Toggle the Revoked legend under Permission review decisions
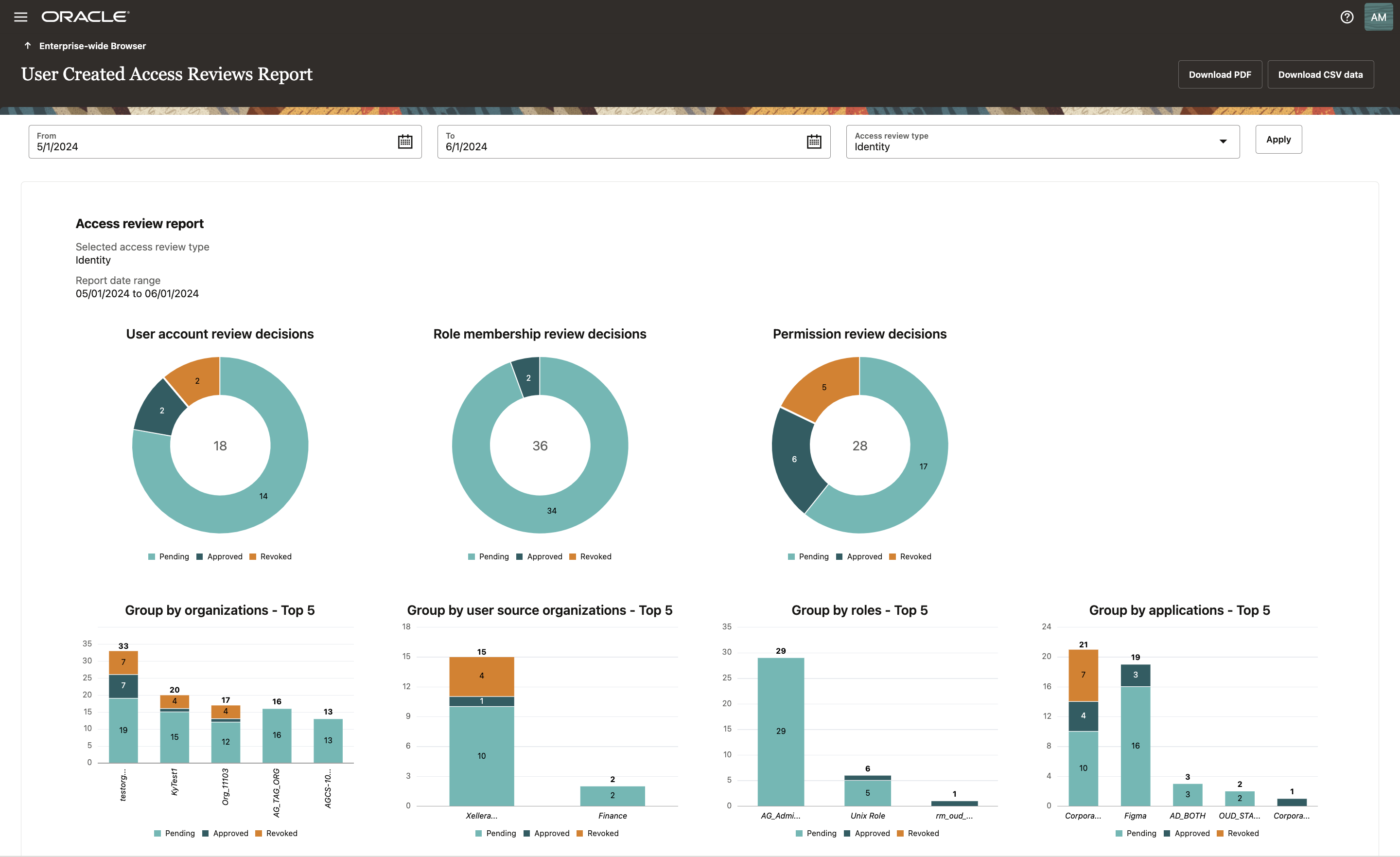This screenshot has height=857, width=1400. (x=910, y=556)
